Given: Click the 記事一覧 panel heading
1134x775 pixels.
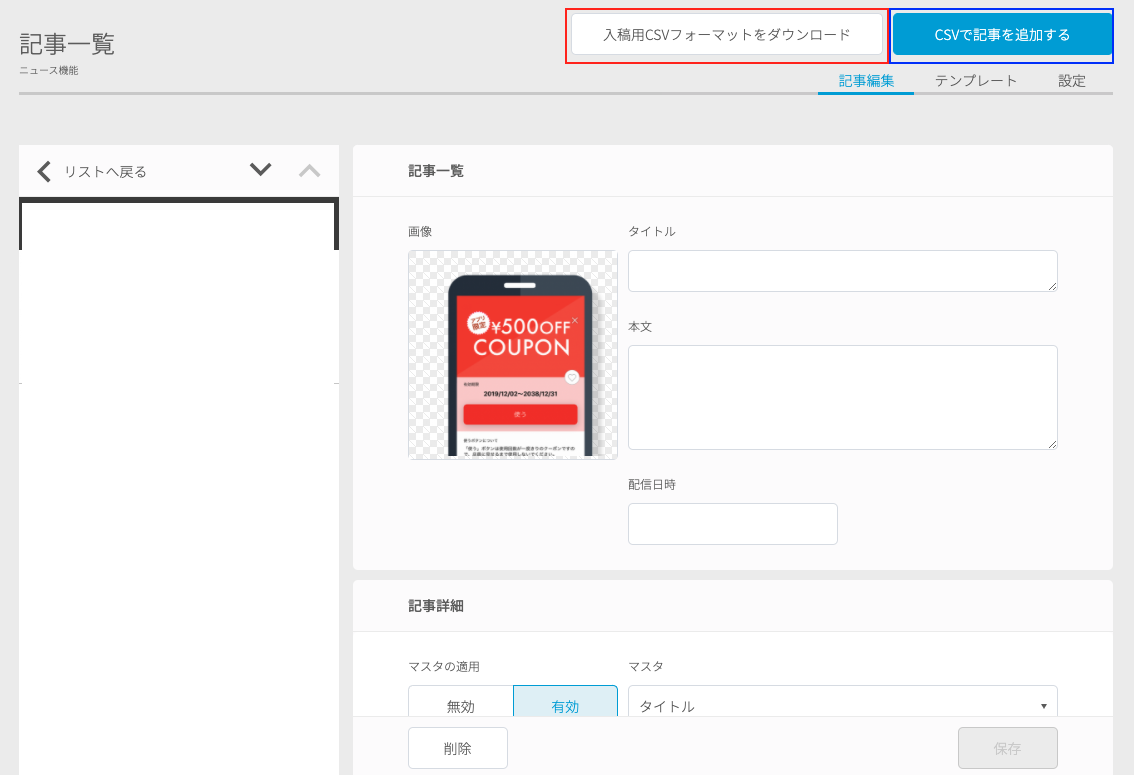Looking at the screenshot, I should click(x=436, y=171).
